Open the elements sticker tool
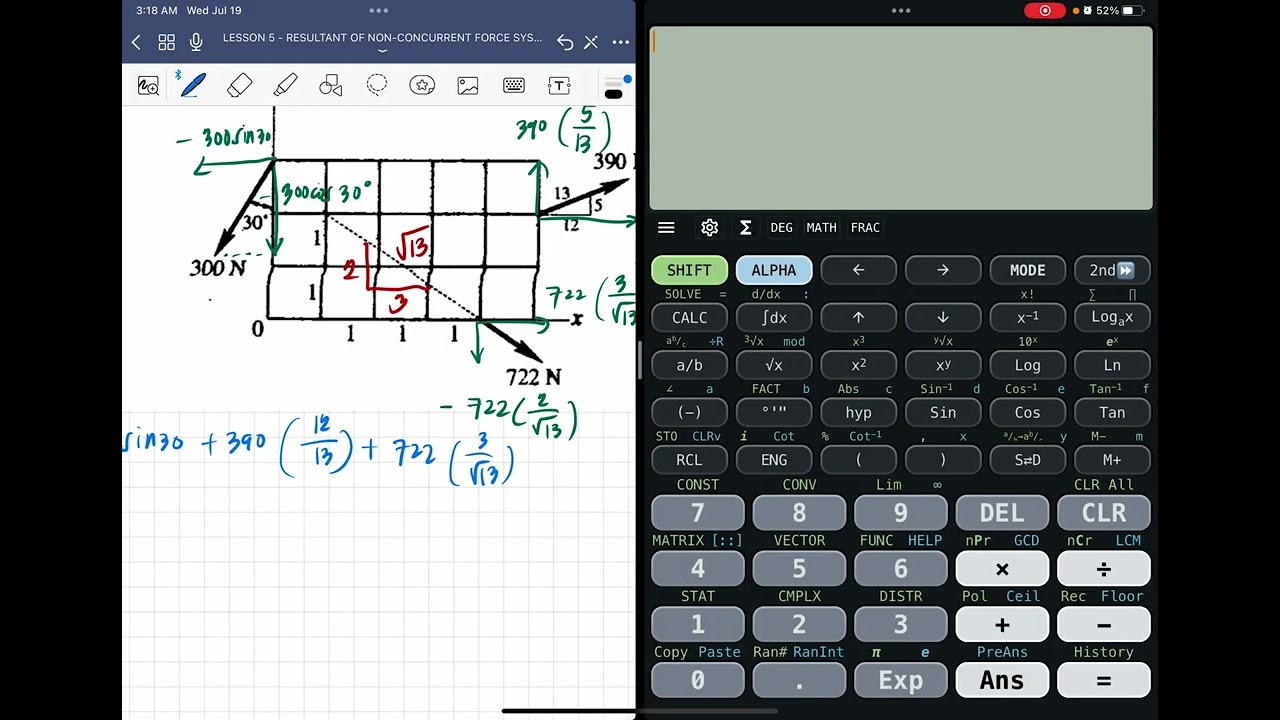Image resolution: width=1280 pixels, height=720 pixels. pos(422,86)
